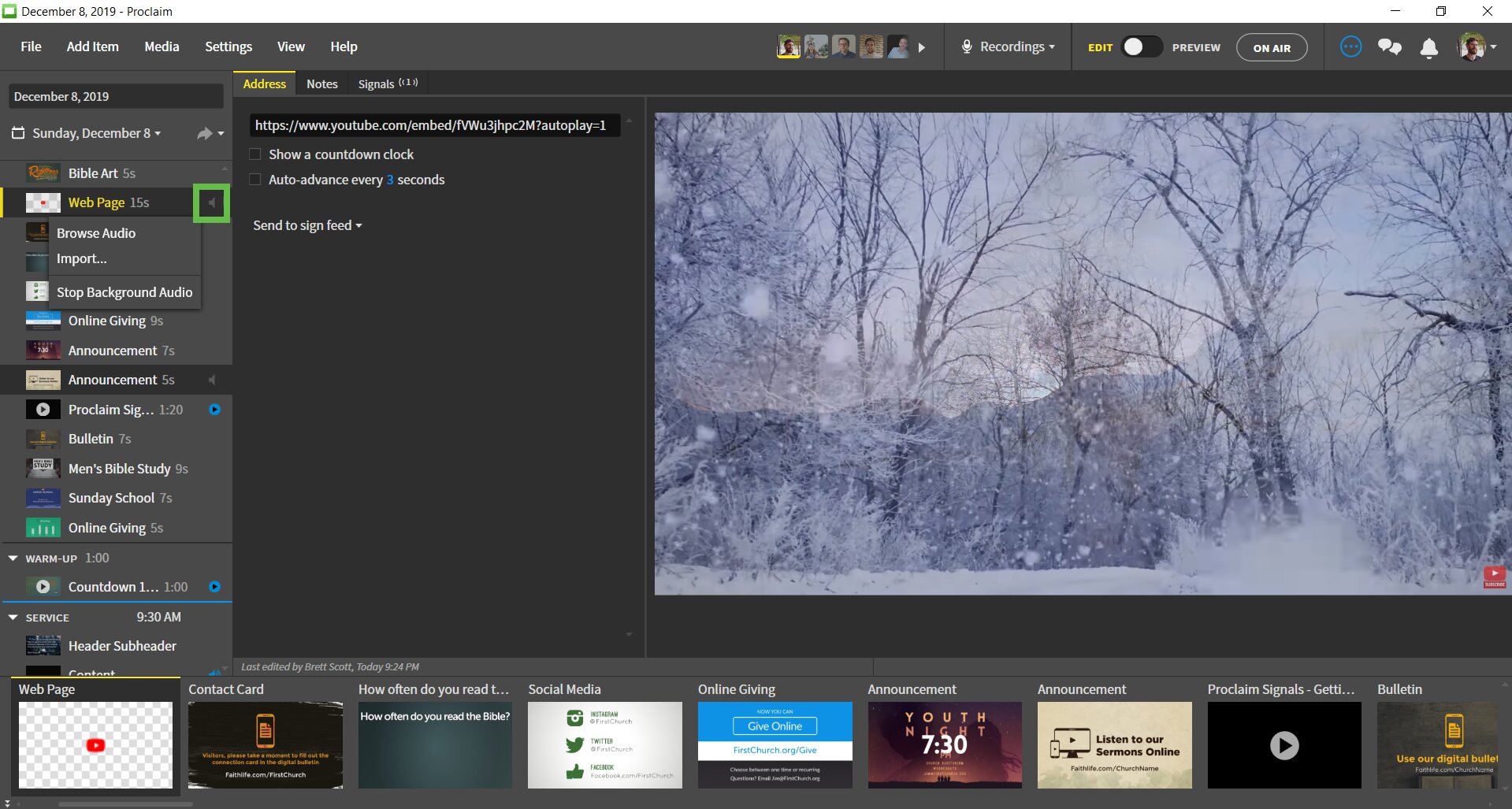Image resolution: width=1512 pixels, height=809 pixels.
Task: Switch to the Signals tab
Action: click(388, 83)
